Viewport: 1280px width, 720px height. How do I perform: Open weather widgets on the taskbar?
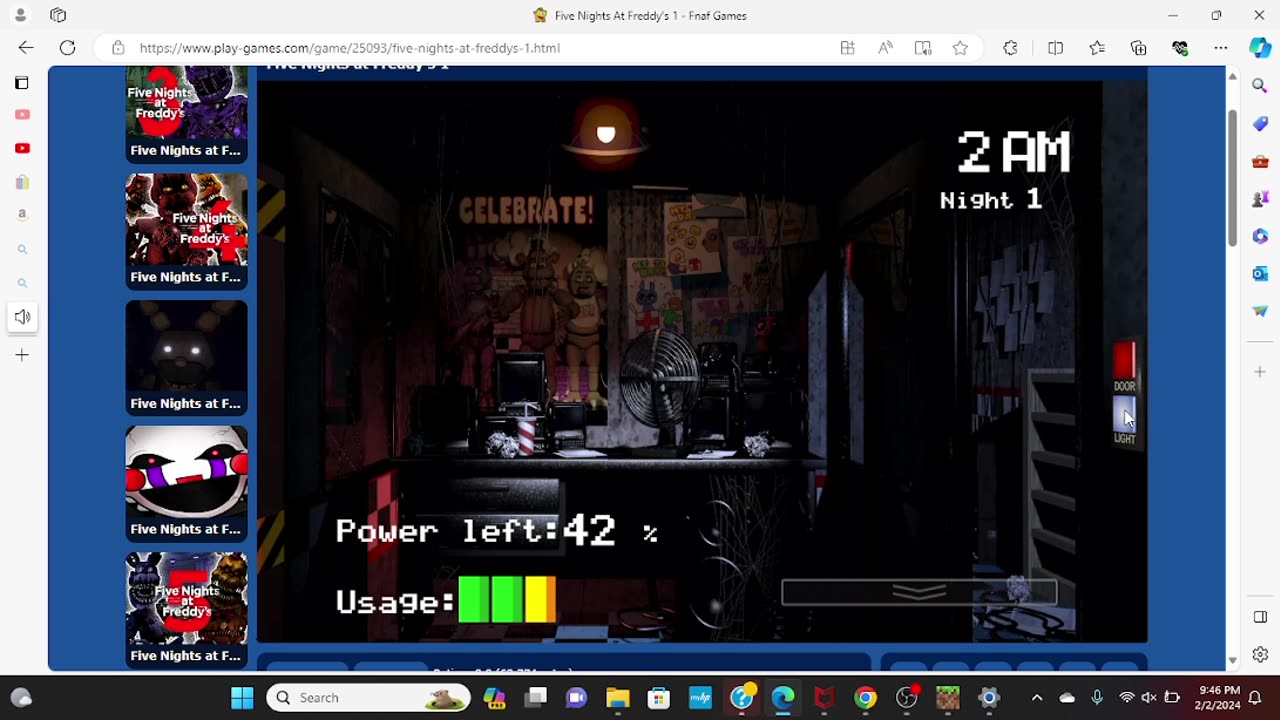(x=20, y=698)
